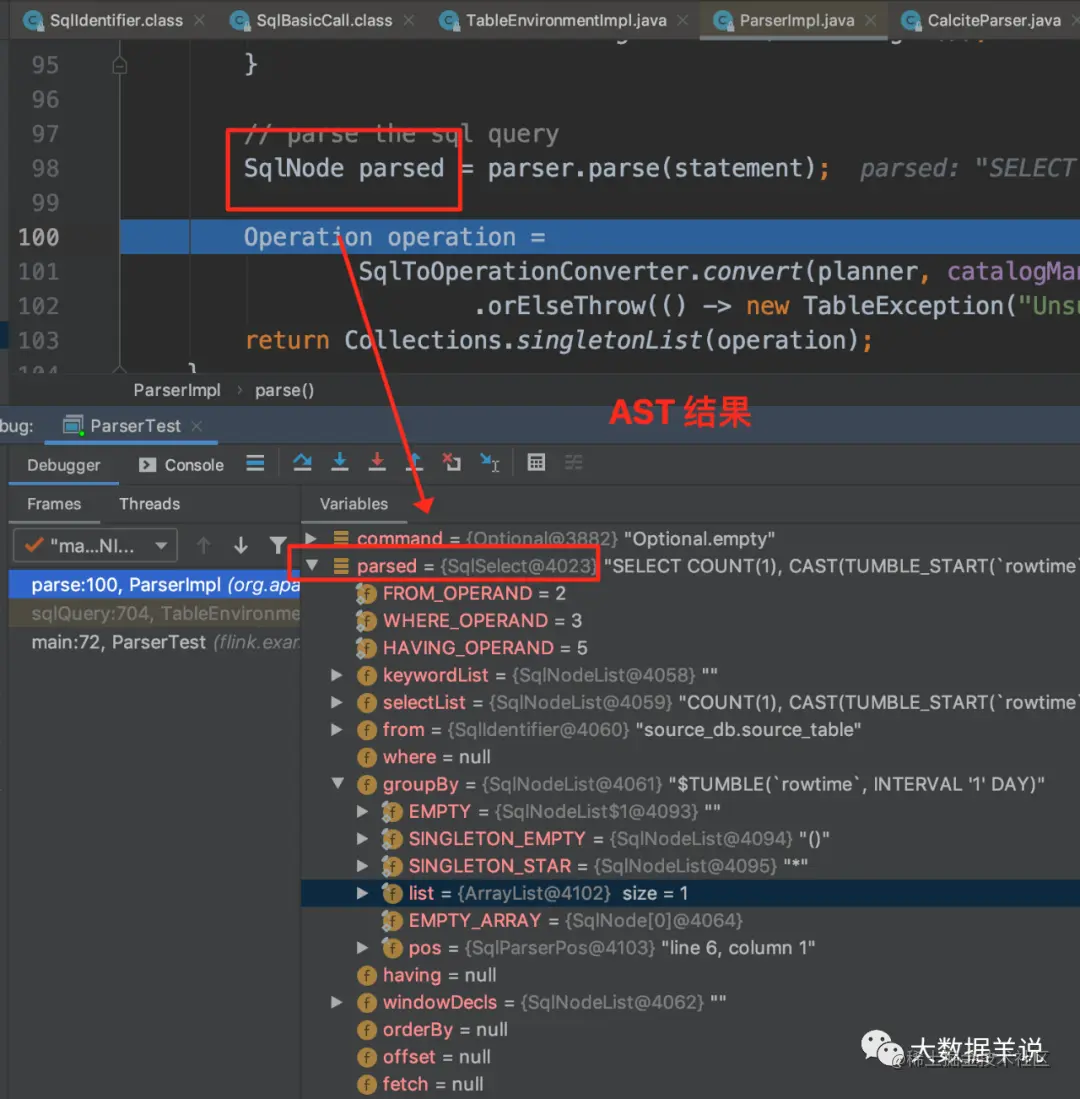Select the Variables panel tab
The image size is (1080, 1099).
[354, 504]
